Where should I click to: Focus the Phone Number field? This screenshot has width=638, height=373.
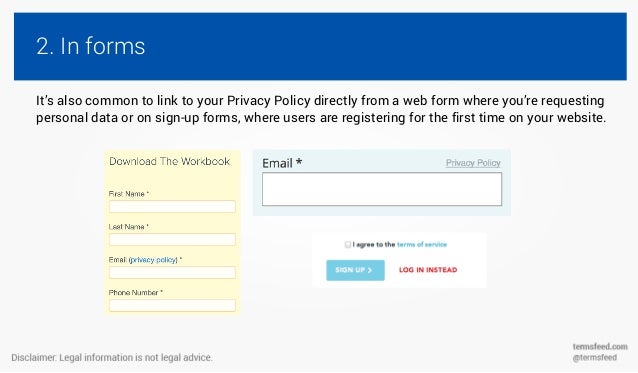(x=172, y=305)
